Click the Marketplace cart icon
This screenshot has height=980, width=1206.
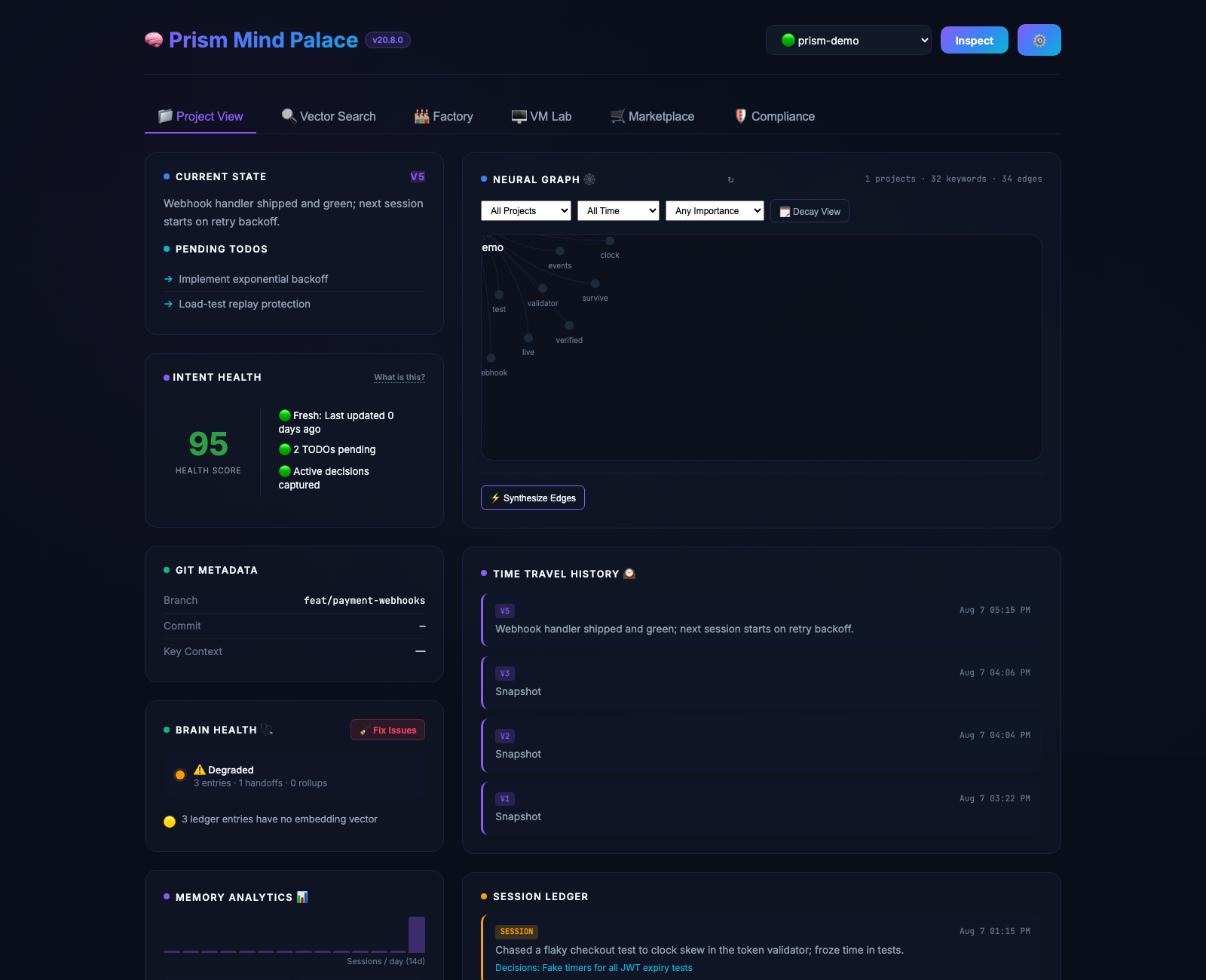pyautogui.click(x=618, y=116)
